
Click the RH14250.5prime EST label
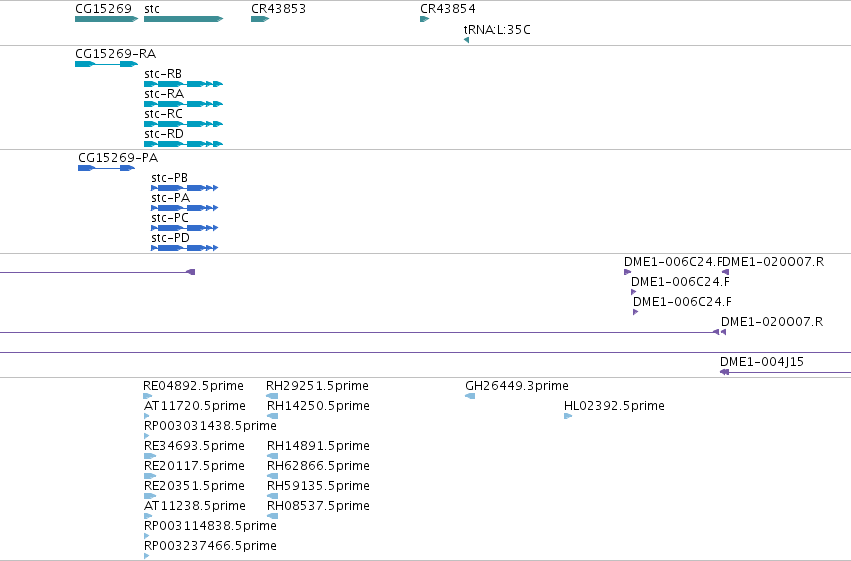click(x=318, y=406)
